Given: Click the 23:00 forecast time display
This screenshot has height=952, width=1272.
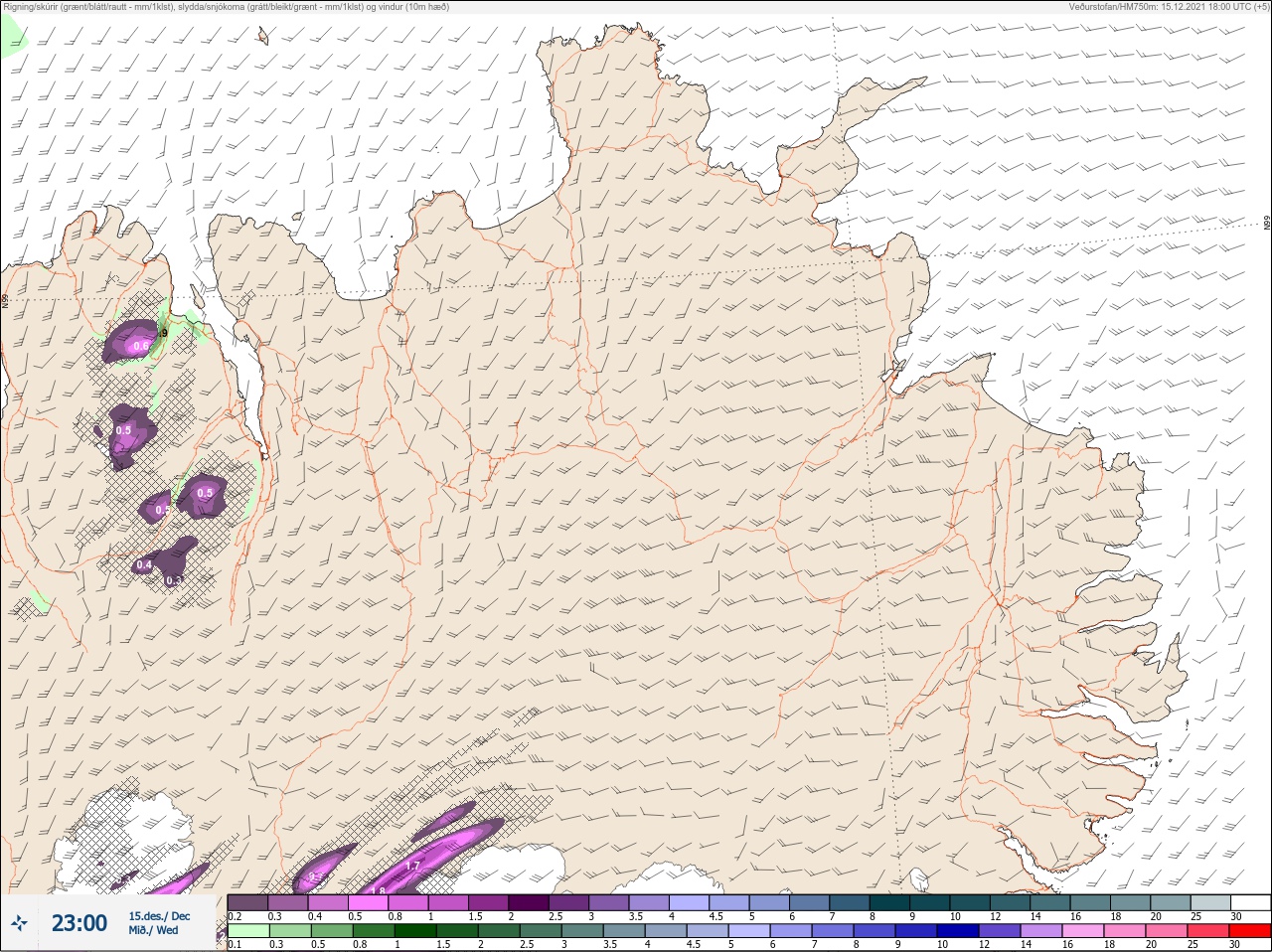Looking at the screenshot, I should (79, 923).
